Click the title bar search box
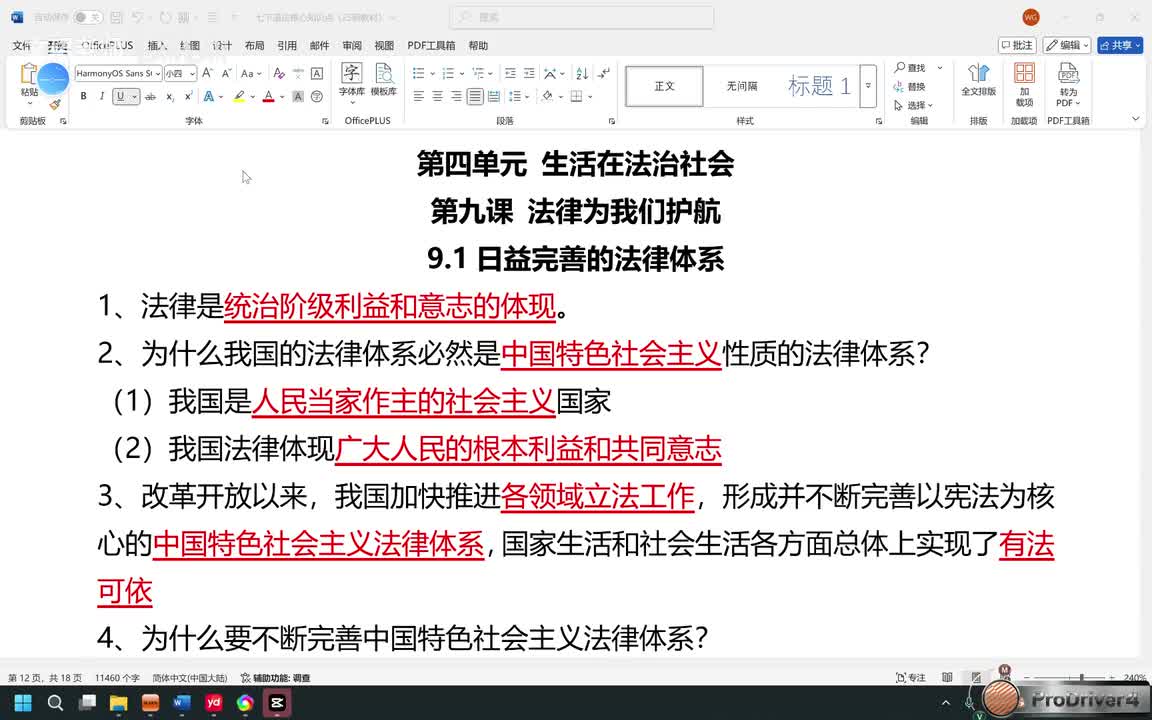 coord(581,17)
